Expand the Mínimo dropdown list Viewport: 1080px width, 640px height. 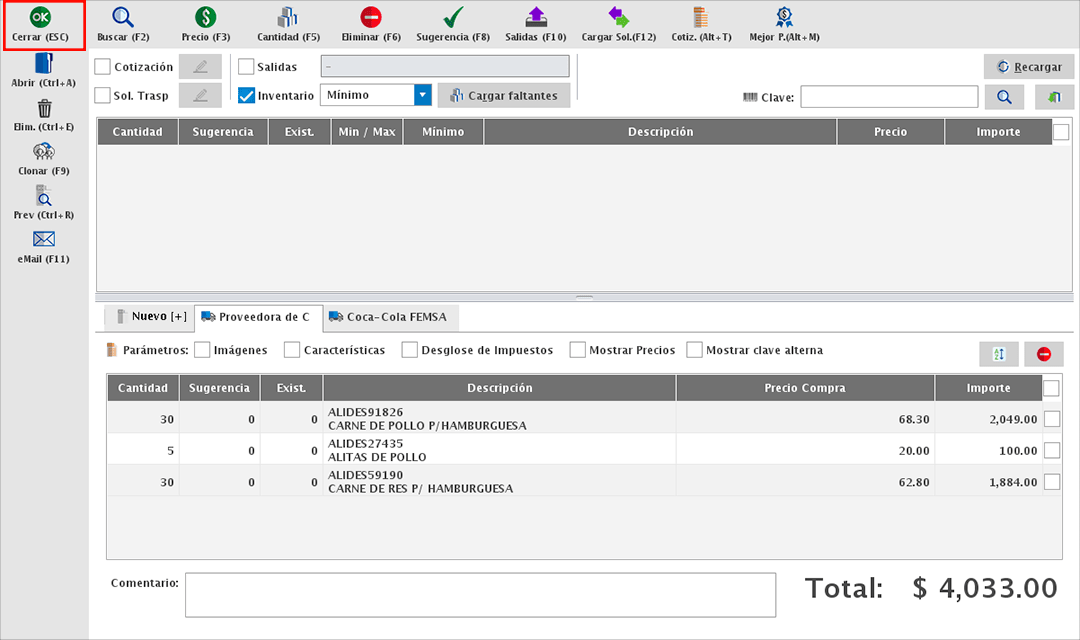[422, 95]
